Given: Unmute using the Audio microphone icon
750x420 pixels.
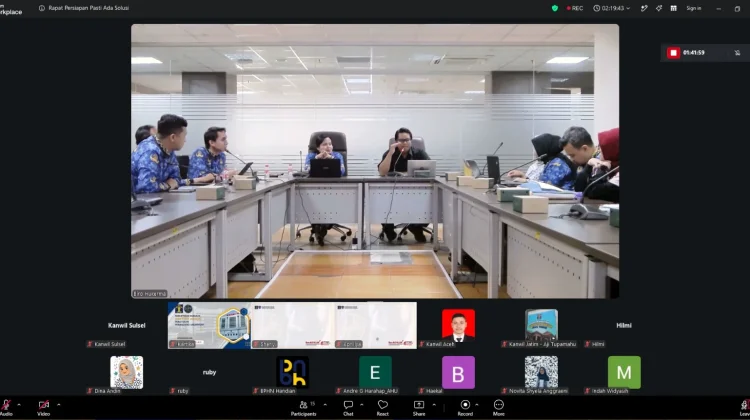Looking at the screenshot, I should pos(6,405).
